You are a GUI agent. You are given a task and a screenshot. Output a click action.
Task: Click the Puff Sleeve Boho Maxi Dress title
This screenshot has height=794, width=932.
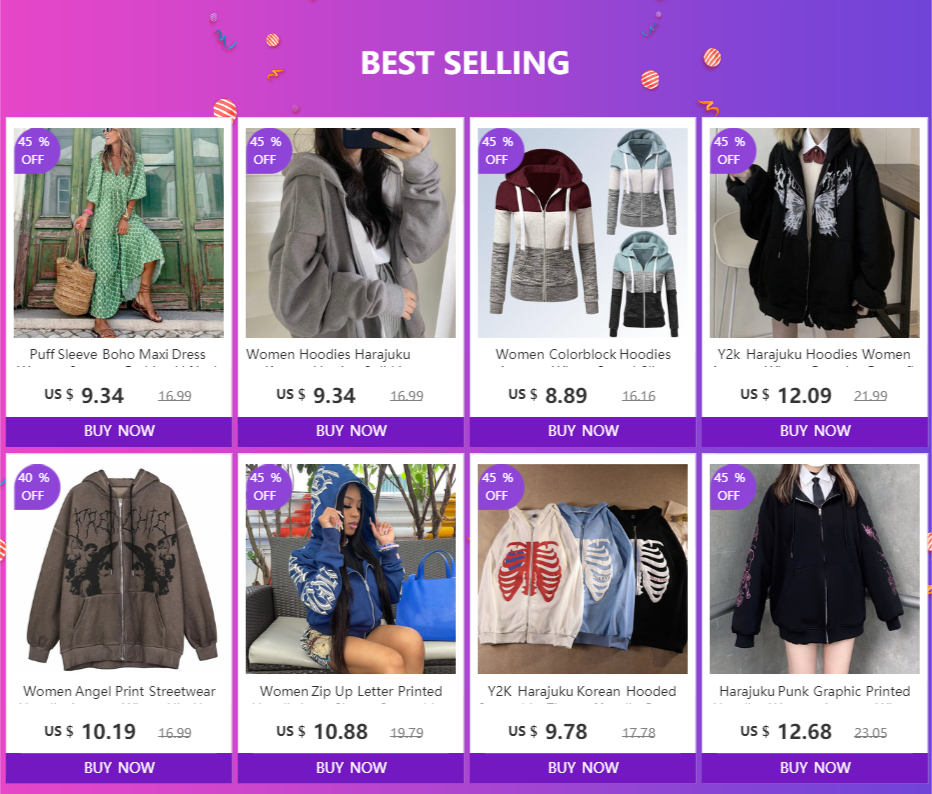pyautogui.click(x=118, y=355)
